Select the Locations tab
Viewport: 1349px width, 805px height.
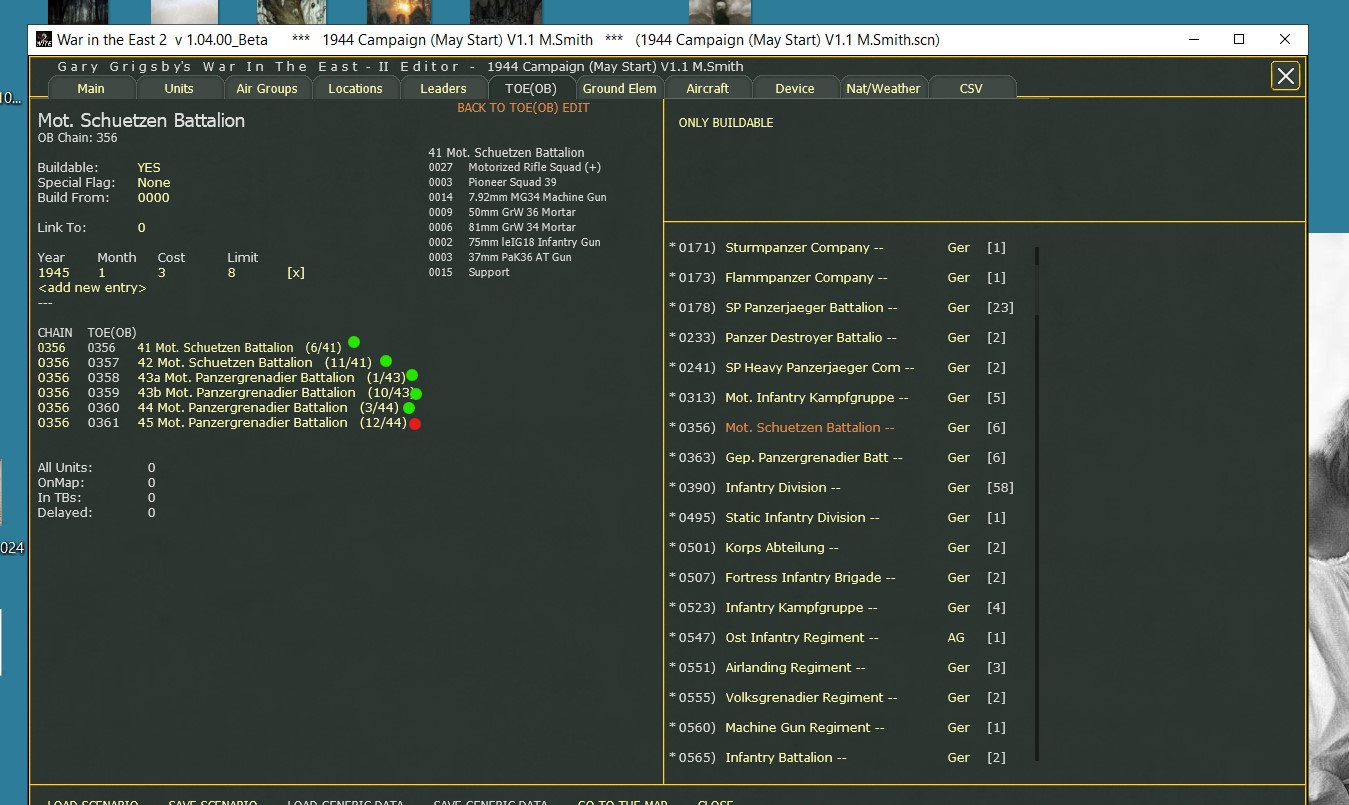tap(355, 88)
